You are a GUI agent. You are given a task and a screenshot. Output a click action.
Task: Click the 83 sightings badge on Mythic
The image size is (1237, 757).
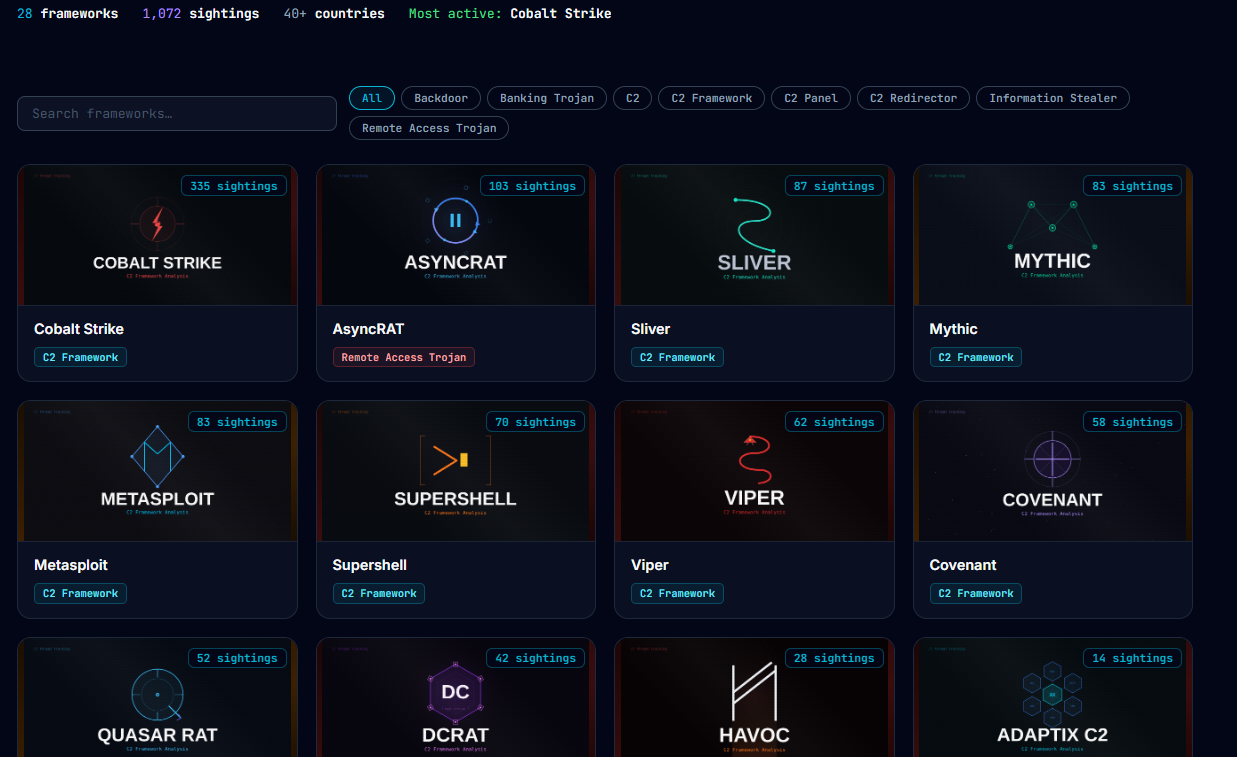point(1133,186)
